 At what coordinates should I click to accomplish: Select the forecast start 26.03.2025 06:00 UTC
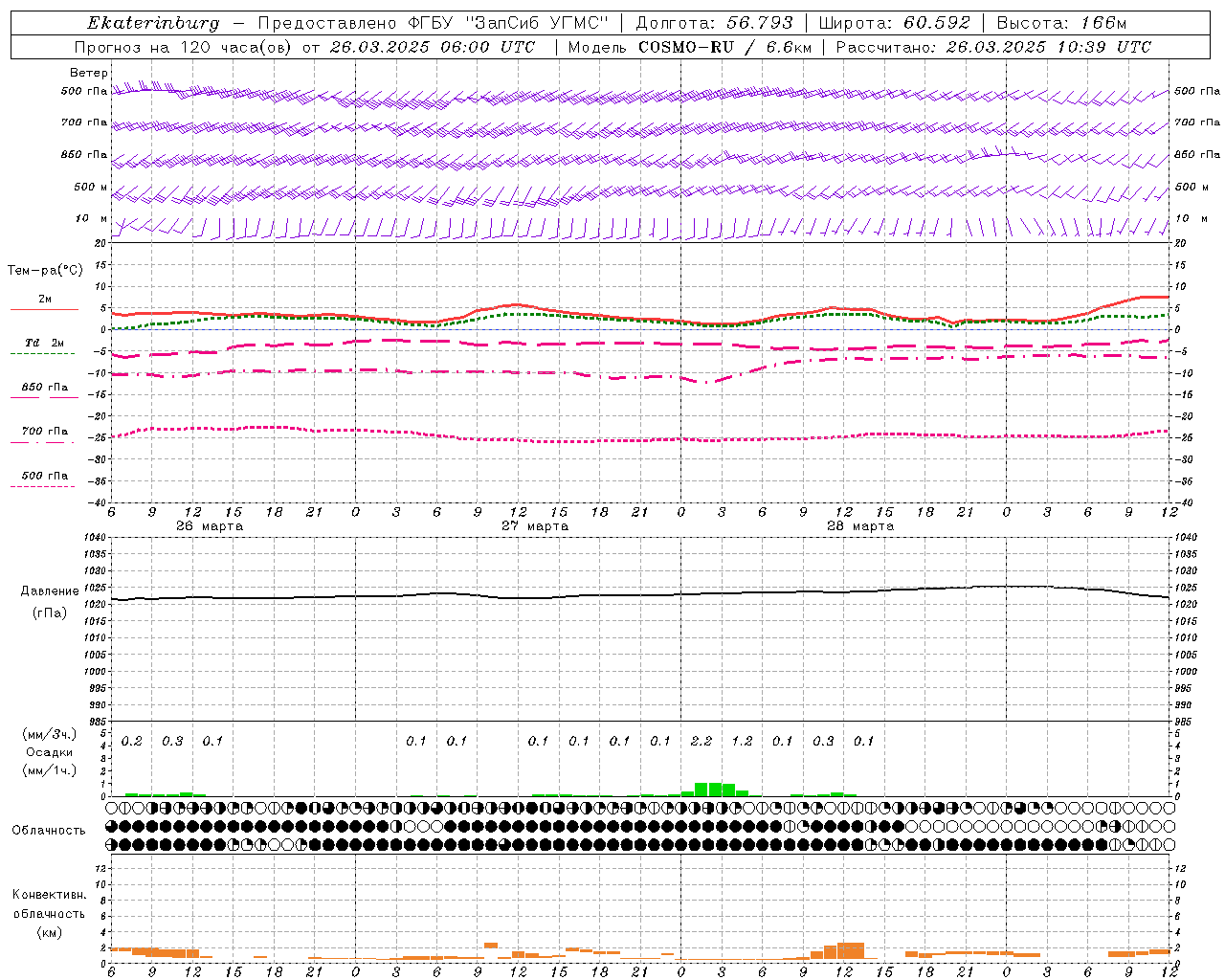tap(433, 47)
